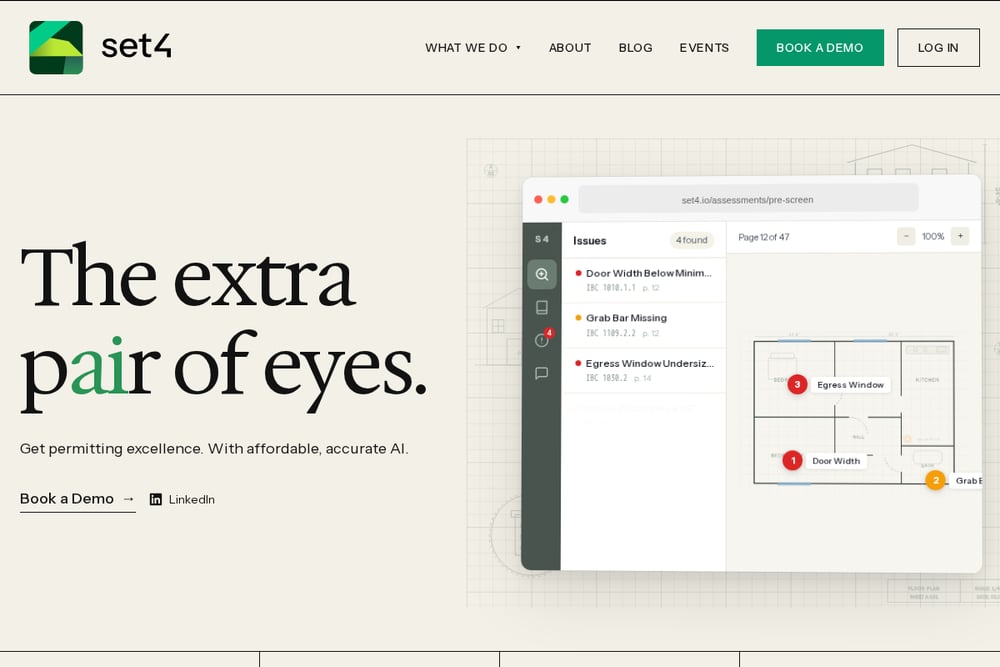Go to the About page
The image size is (1000, 667).
click(x=570, y=48)
